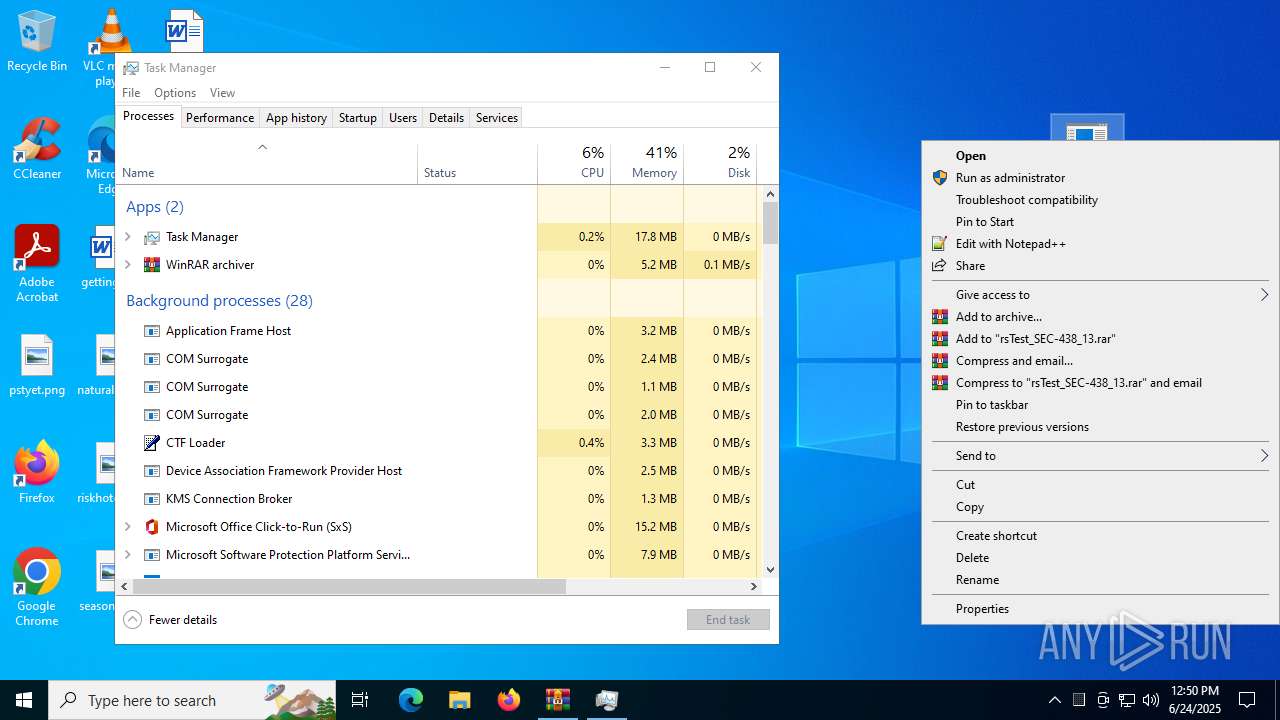
Task: Choose Restore previous versions
Action: [1100, 427]
